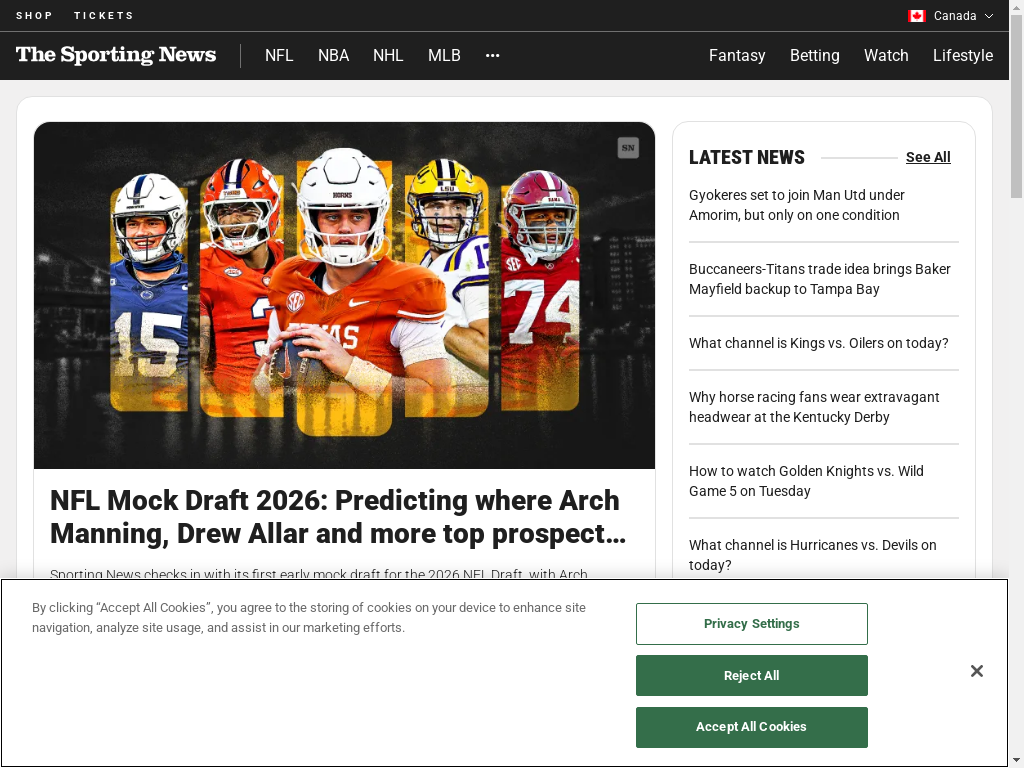Open the NFL Mock Draft 2026 headline
Image resolution: width=1024 pixels, height=768 pixels.
pos(338,517)
